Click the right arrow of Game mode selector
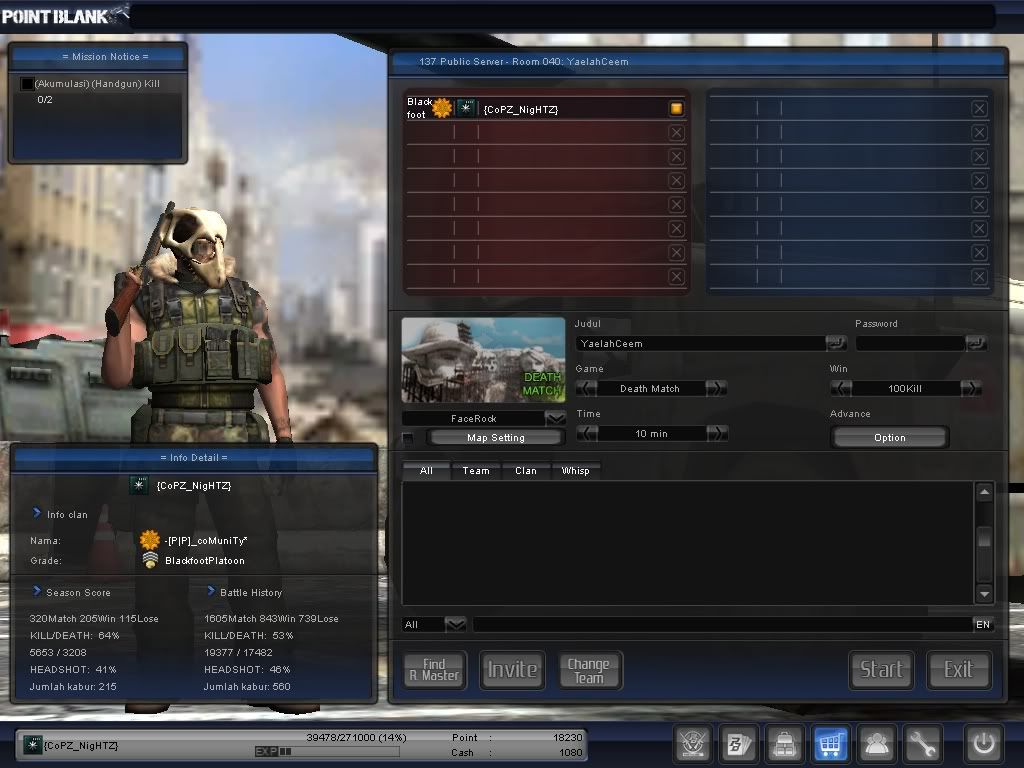This screenshot has height=768, width=1024. click(x=716, y=388)
